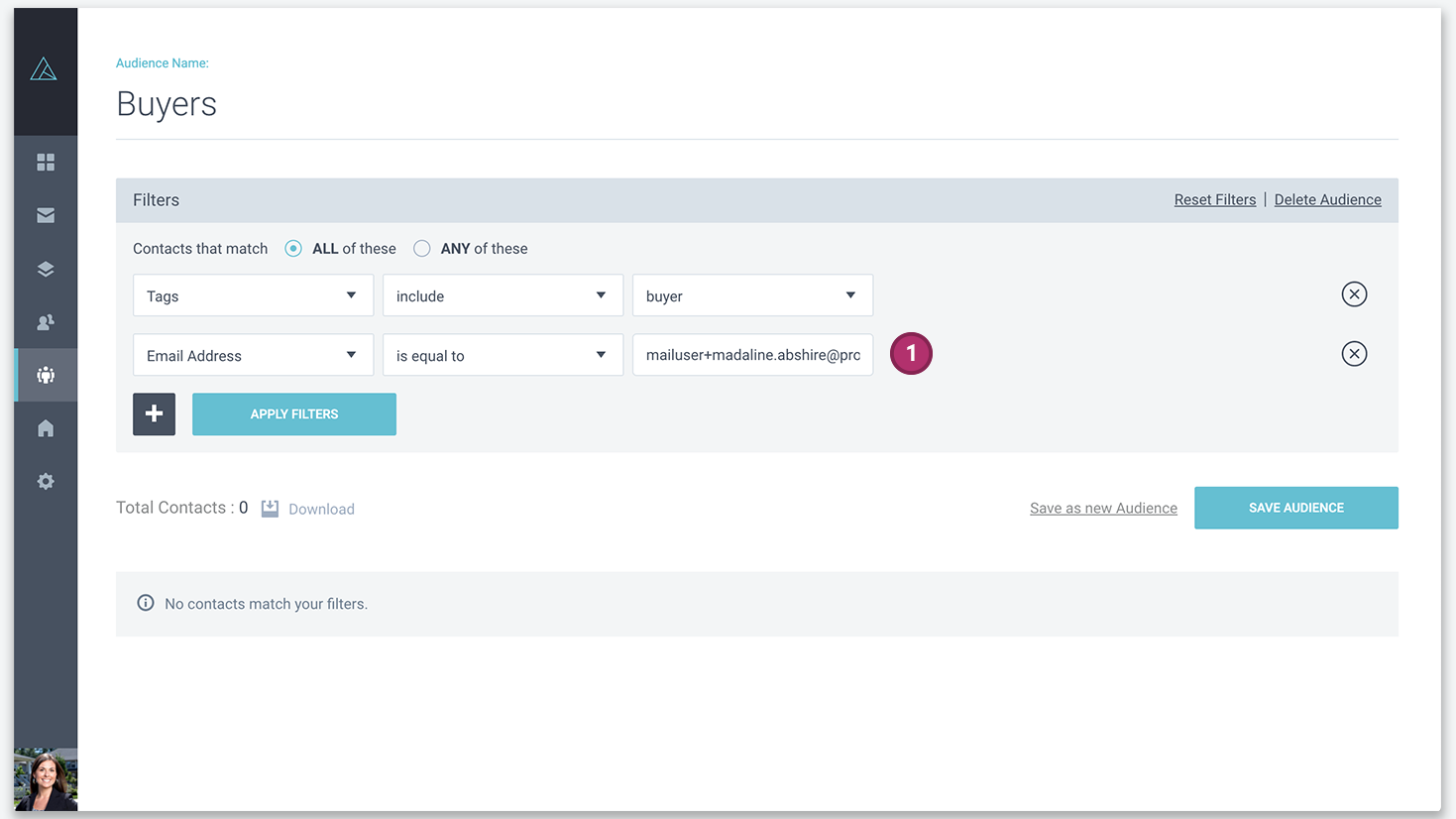Select the audiences group icon in sidebar
Viewport: 1456px width, 819px height.
click(46, 375)
